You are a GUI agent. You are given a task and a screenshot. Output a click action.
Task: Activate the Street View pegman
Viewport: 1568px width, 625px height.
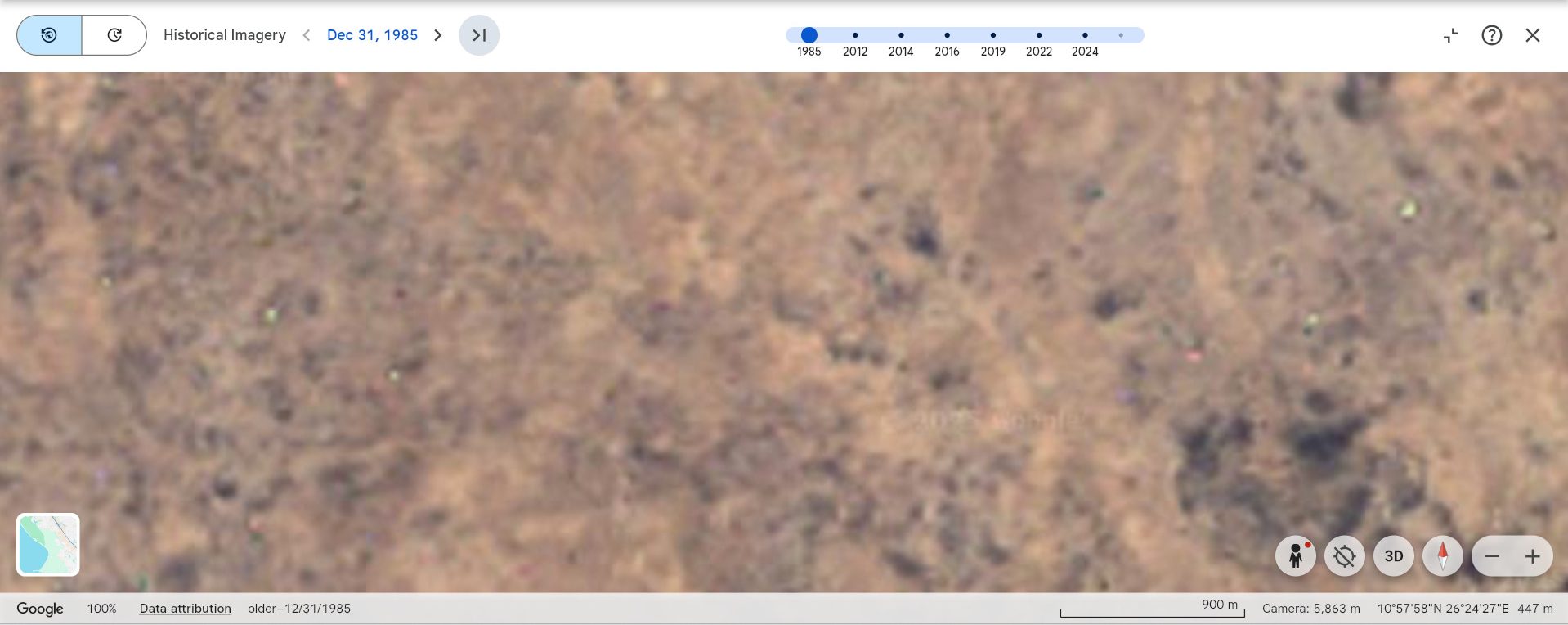click(1296, 556)
